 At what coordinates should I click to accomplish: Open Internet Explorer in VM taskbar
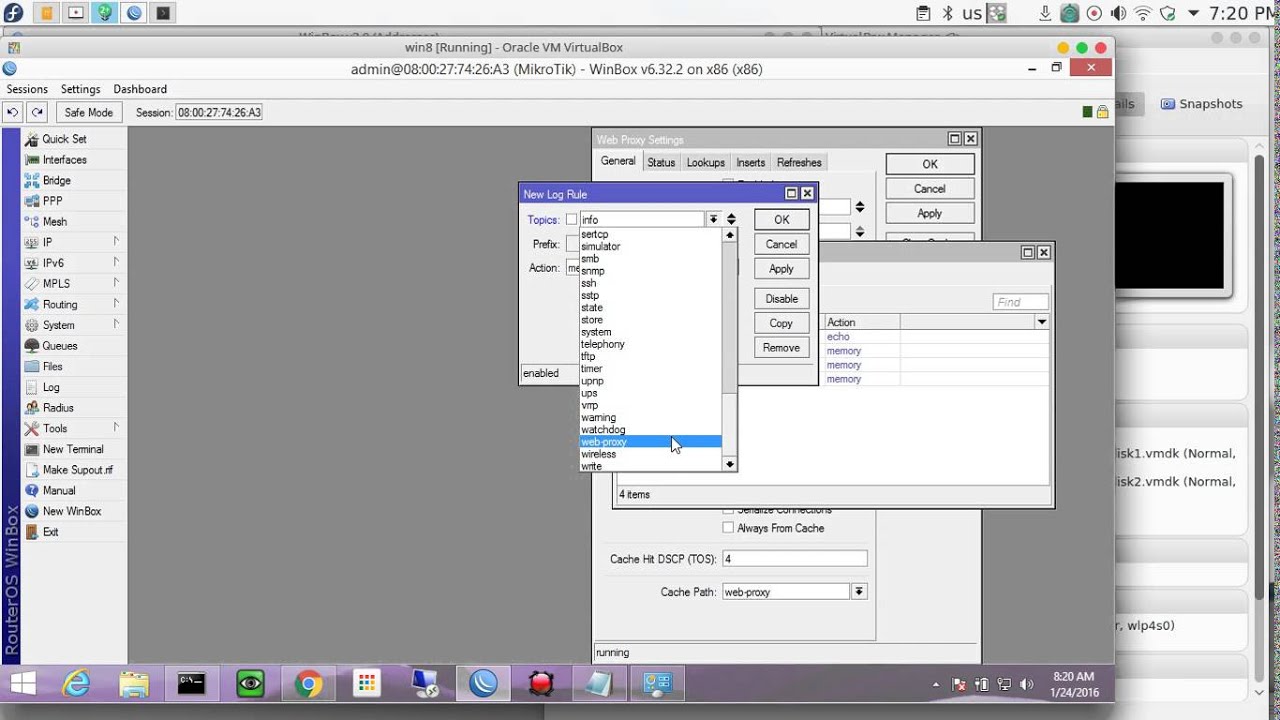pyautogui.click(x=77, y=684)
